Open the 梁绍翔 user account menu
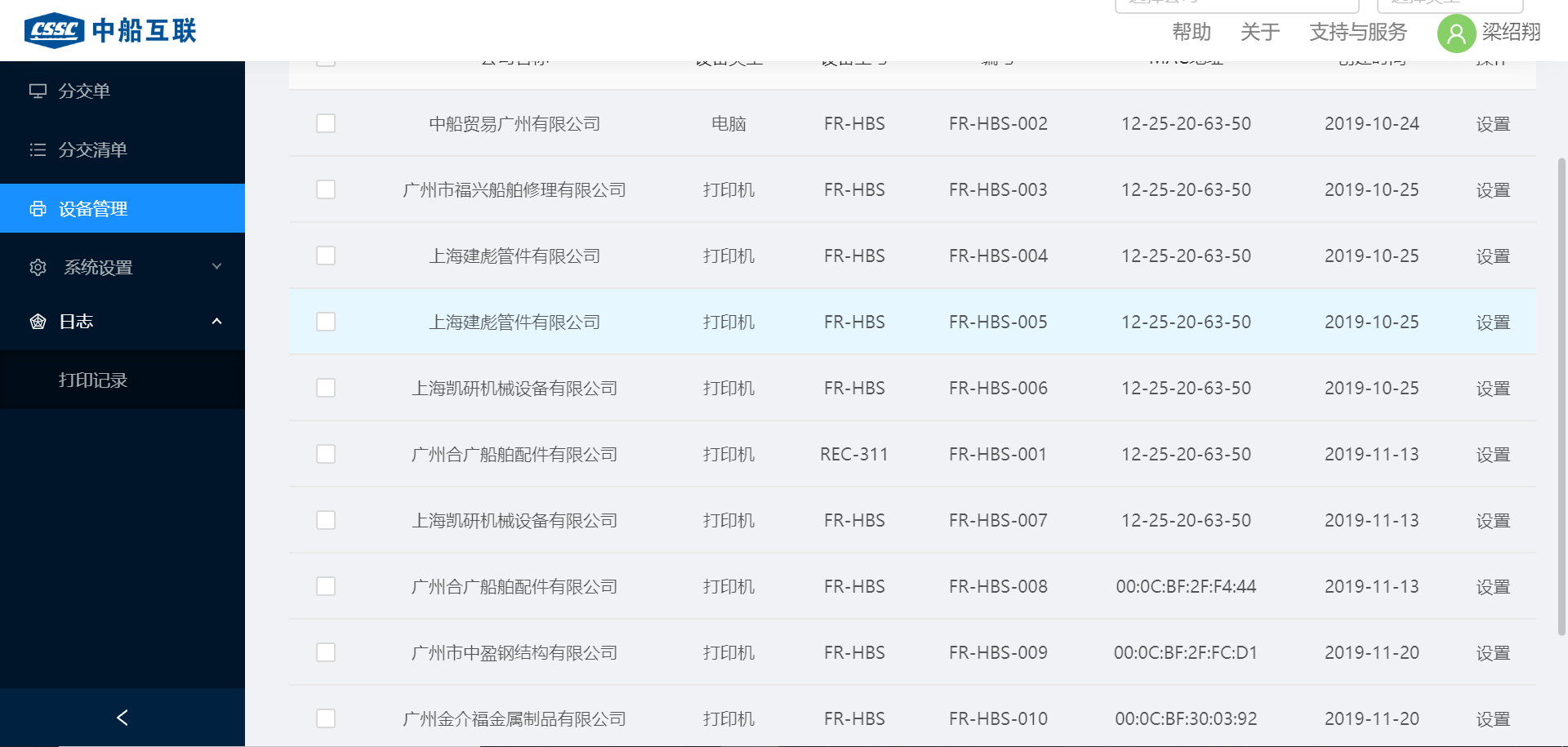Viewport: 1568px width, 747px height. [x=1511, y=32]
